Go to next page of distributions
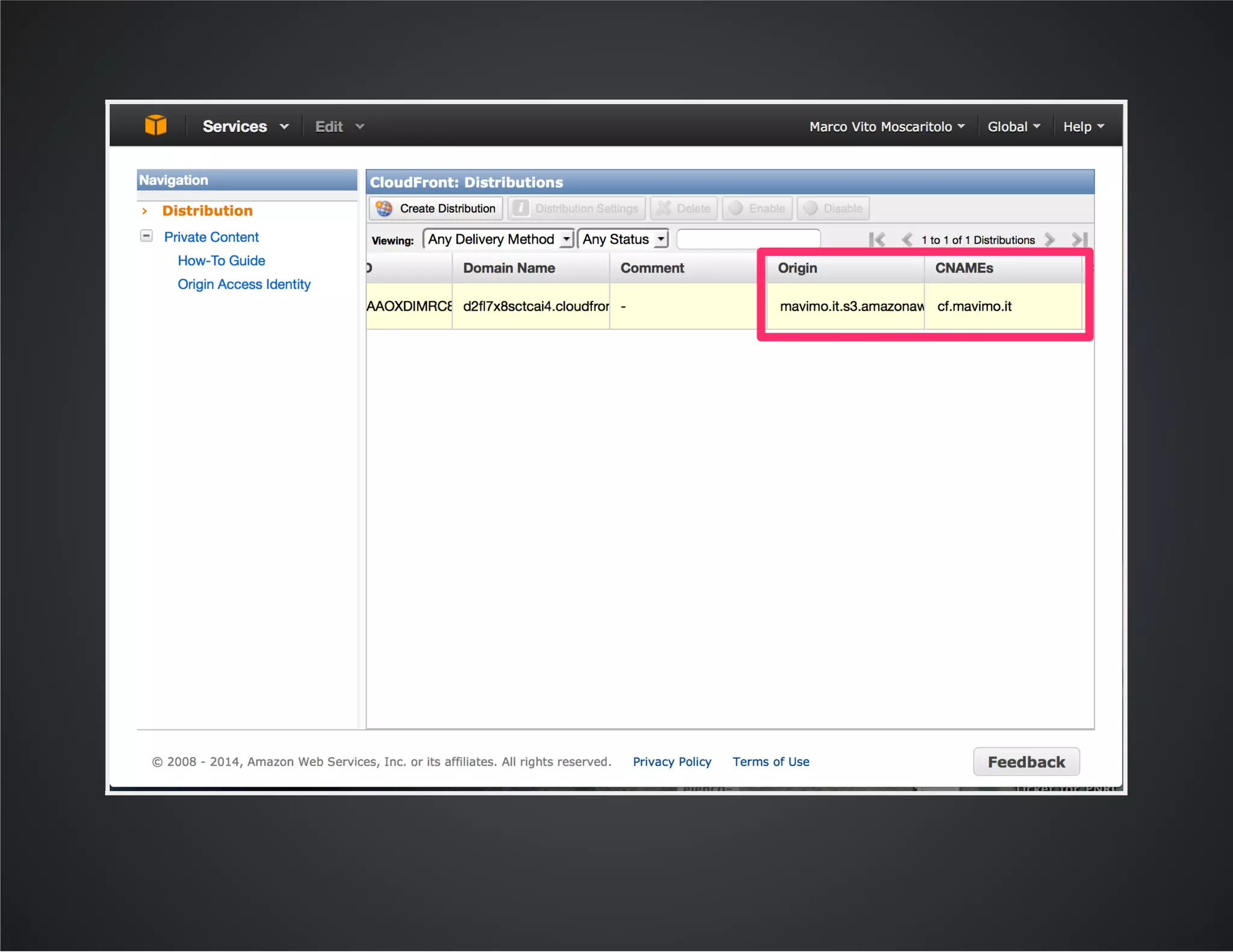This screenshot has height=952, width=1233. (x=1050, y=240)
